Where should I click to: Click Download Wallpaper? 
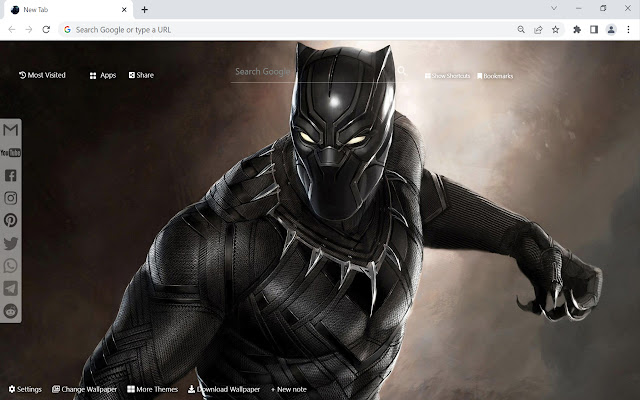224,389
